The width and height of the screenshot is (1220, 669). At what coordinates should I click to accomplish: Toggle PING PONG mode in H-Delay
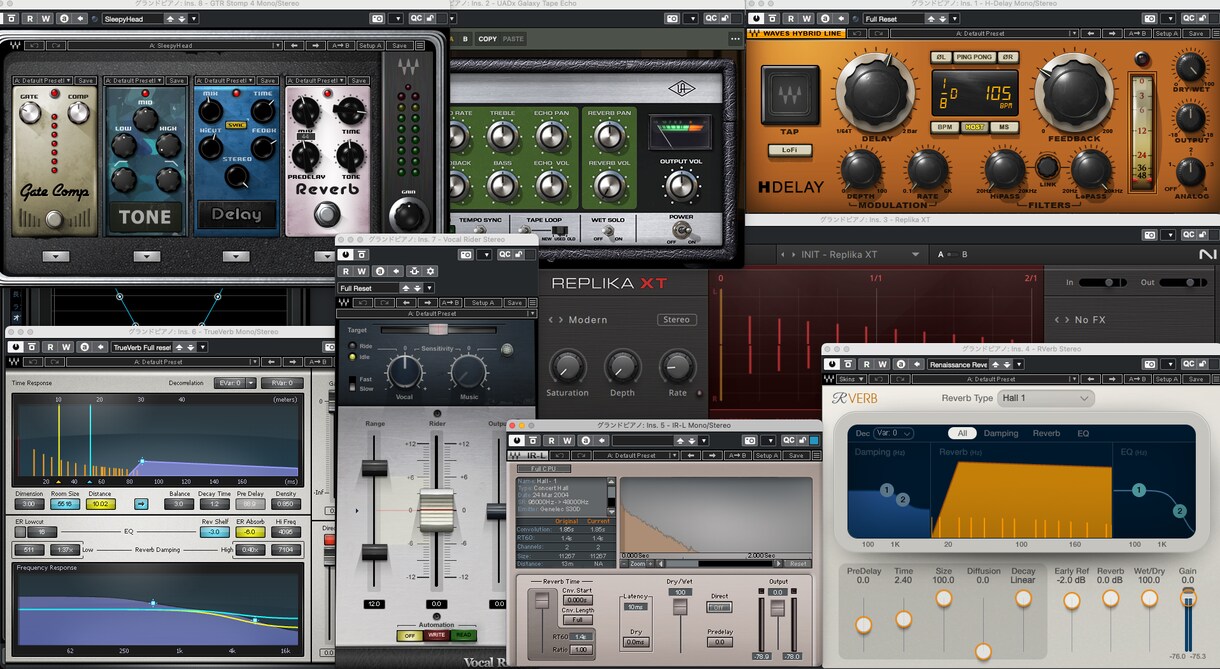coord(974,57)
